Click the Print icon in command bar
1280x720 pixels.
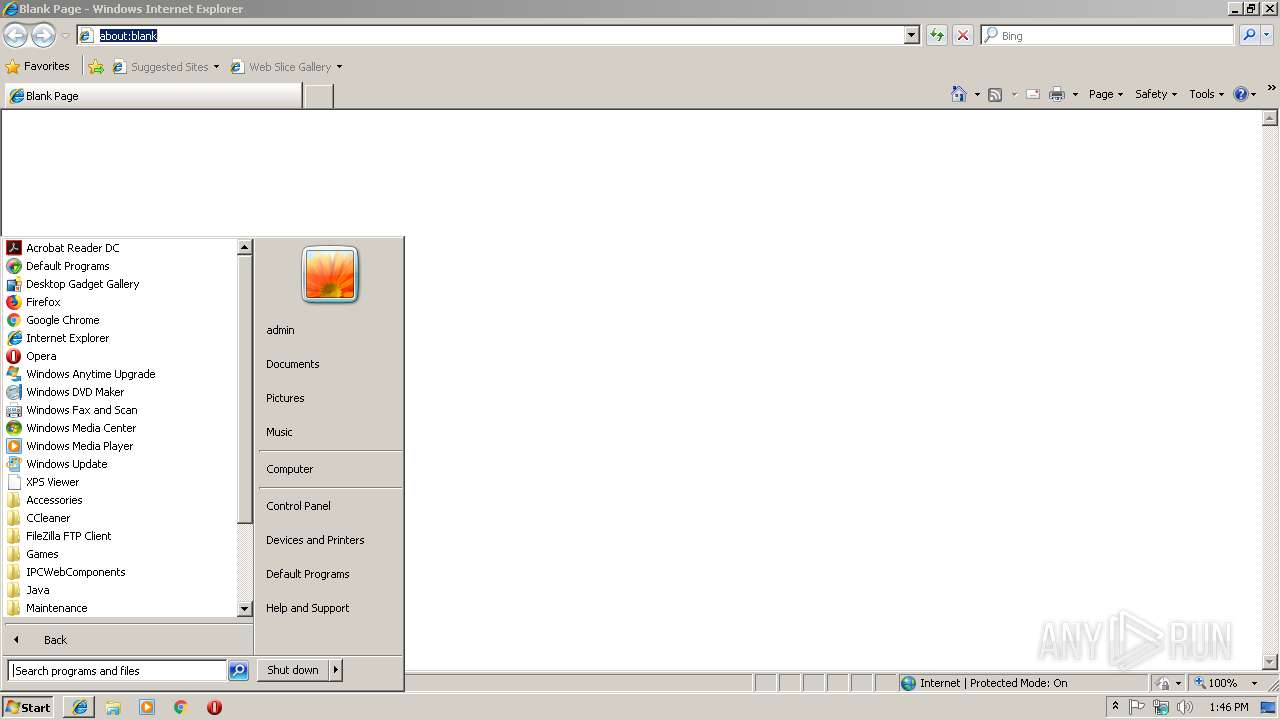tap(1057, 94)
